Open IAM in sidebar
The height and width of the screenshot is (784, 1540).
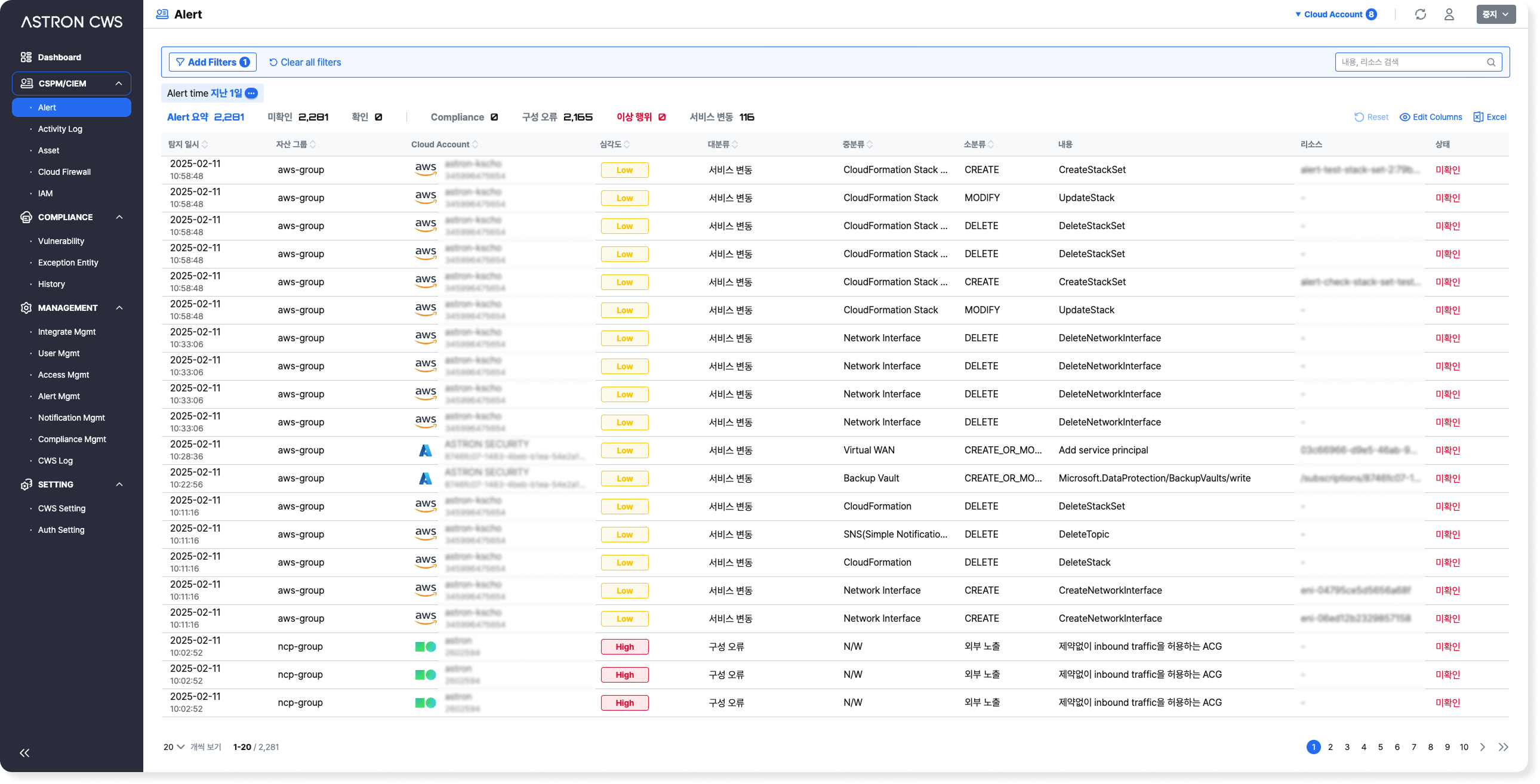(x=45, y=193)
